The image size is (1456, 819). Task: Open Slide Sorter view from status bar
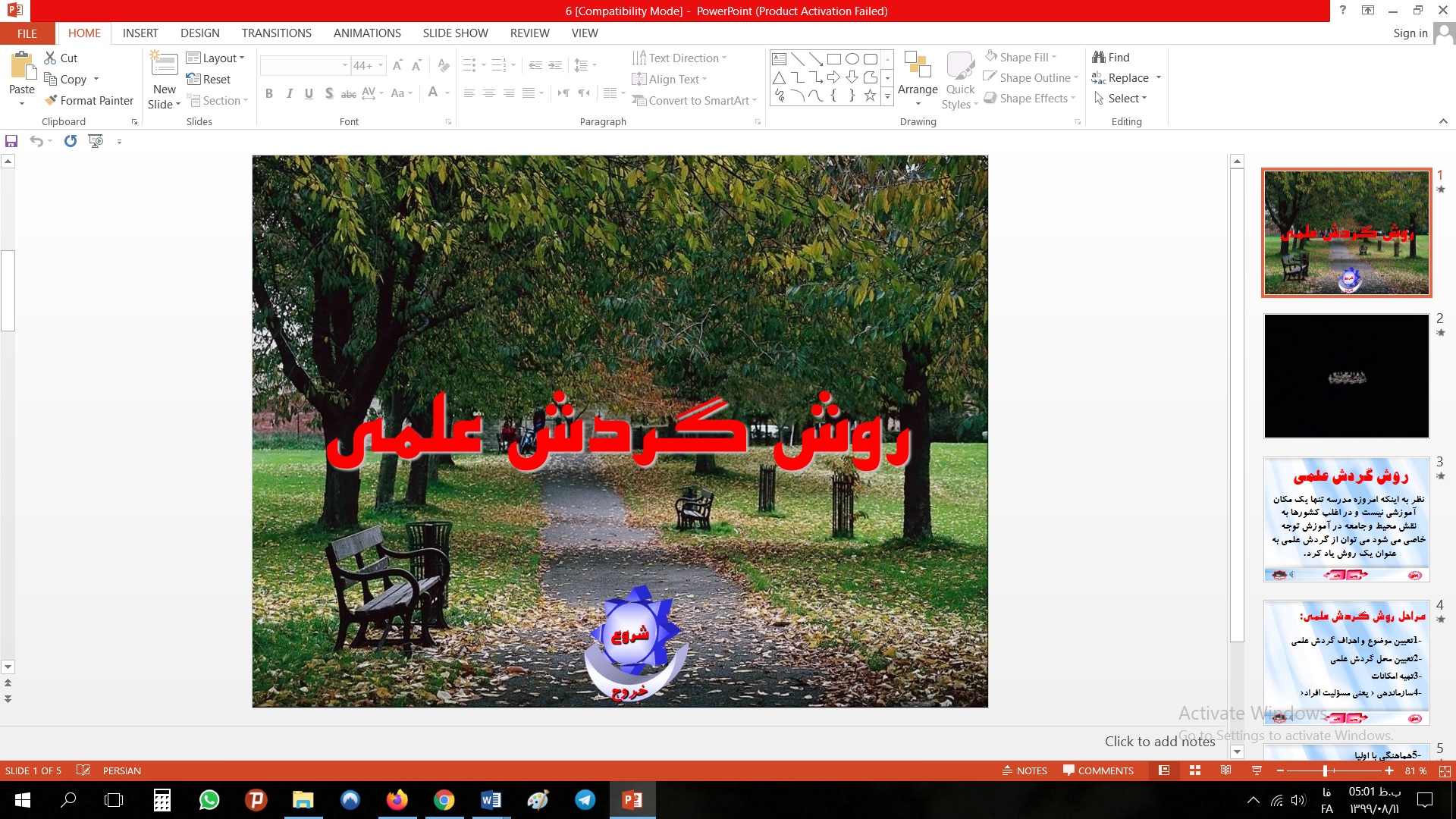1195,770
